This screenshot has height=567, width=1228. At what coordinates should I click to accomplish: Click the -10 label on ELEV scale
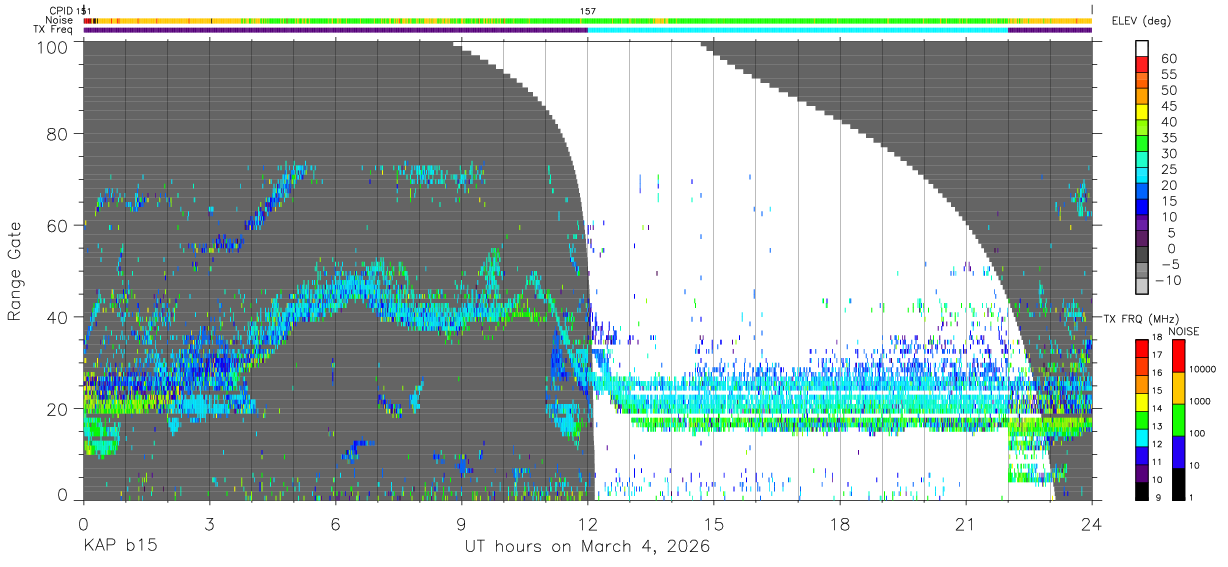click(x=1168, y=281)
